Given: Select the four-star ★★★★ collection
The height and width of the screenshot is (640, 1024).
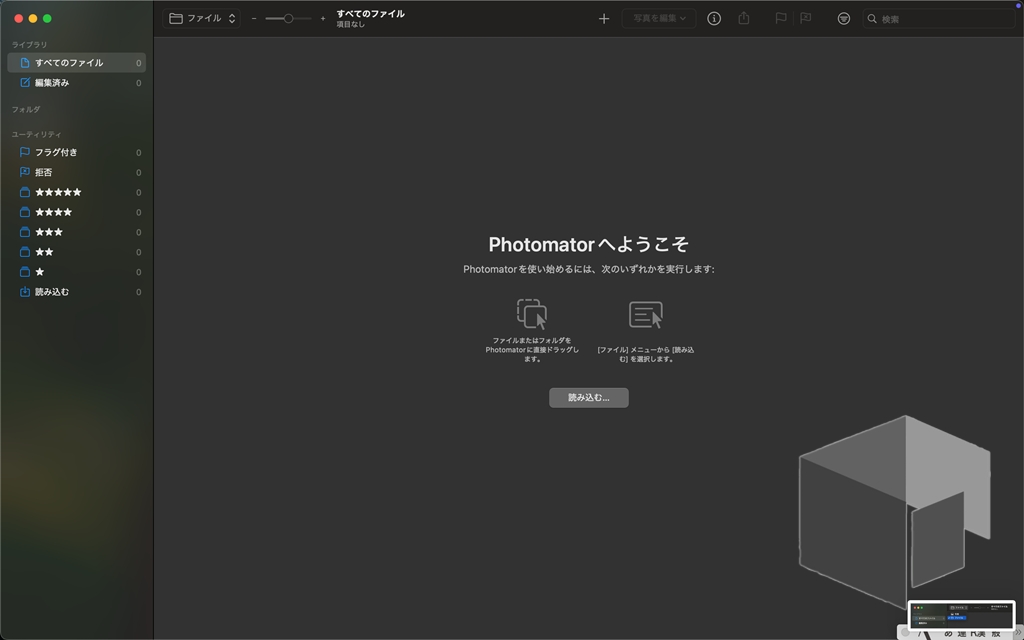Looking at the screenshot, I should coord(76,212).
